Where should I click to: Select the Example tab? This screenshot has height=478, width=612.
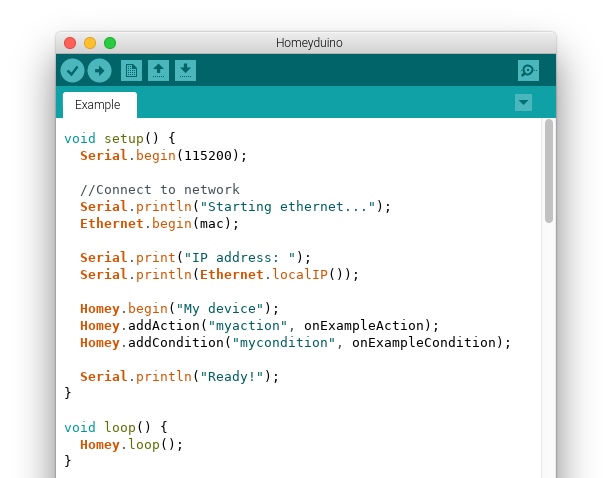100,105
